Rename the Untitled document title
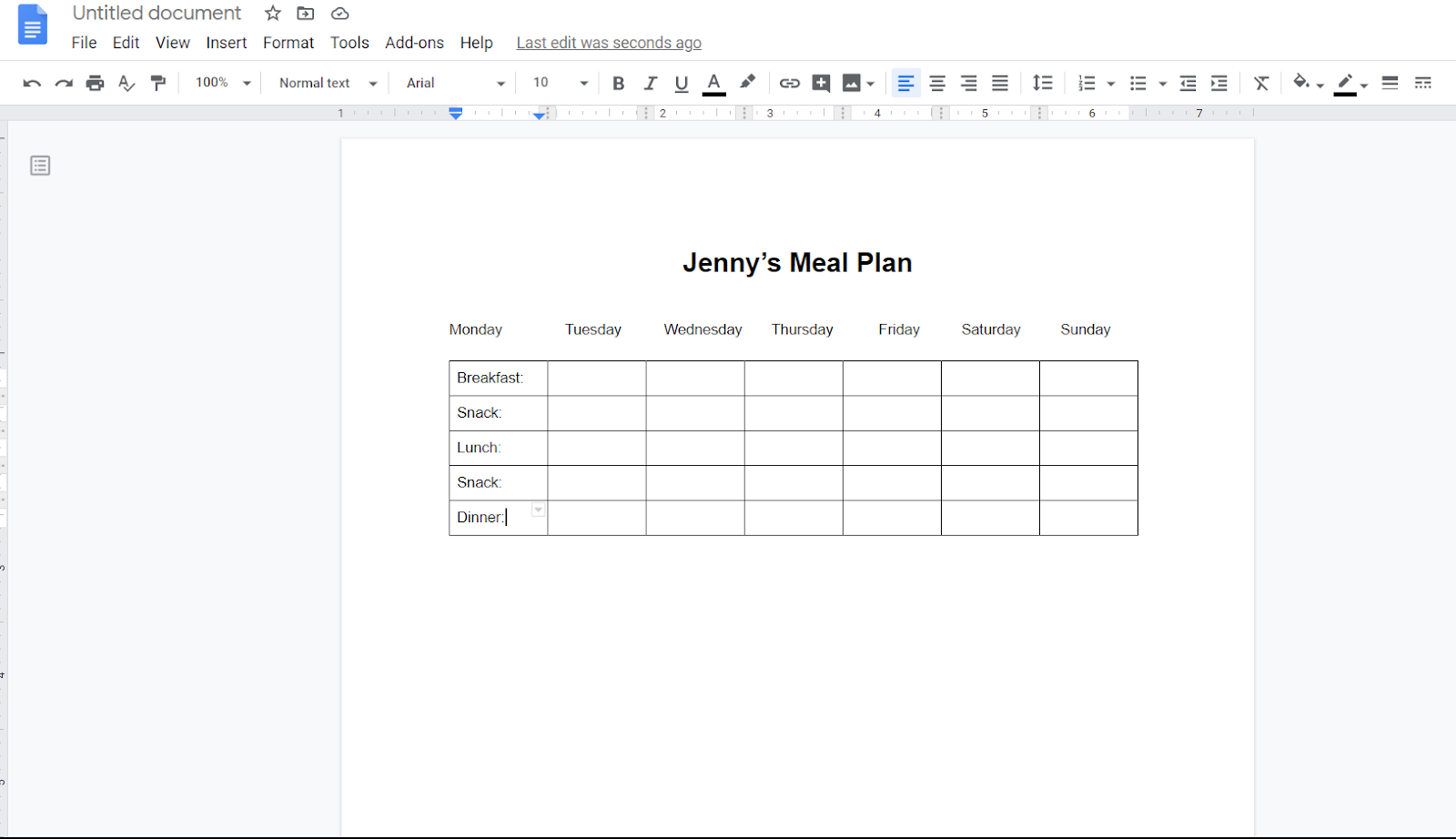 click(157, 13)
